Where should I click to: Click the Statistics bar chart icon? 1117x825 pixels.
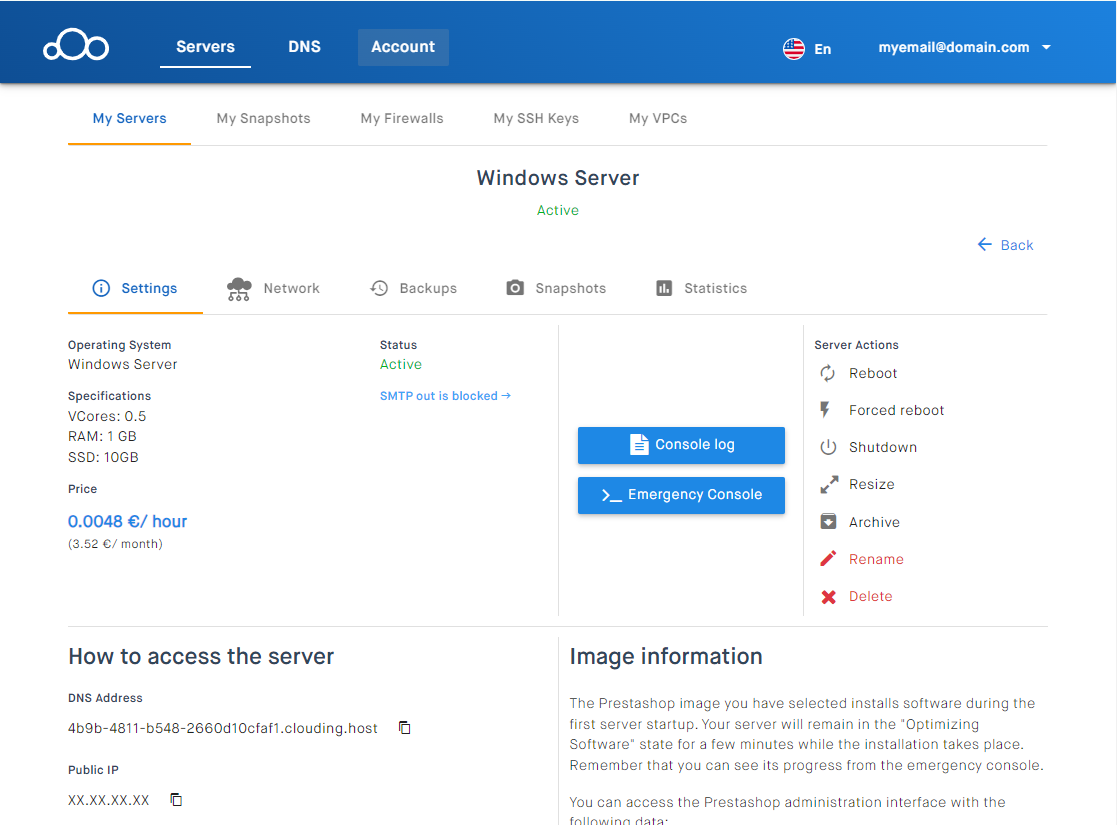pyautogui.click(x=664, y=288)
